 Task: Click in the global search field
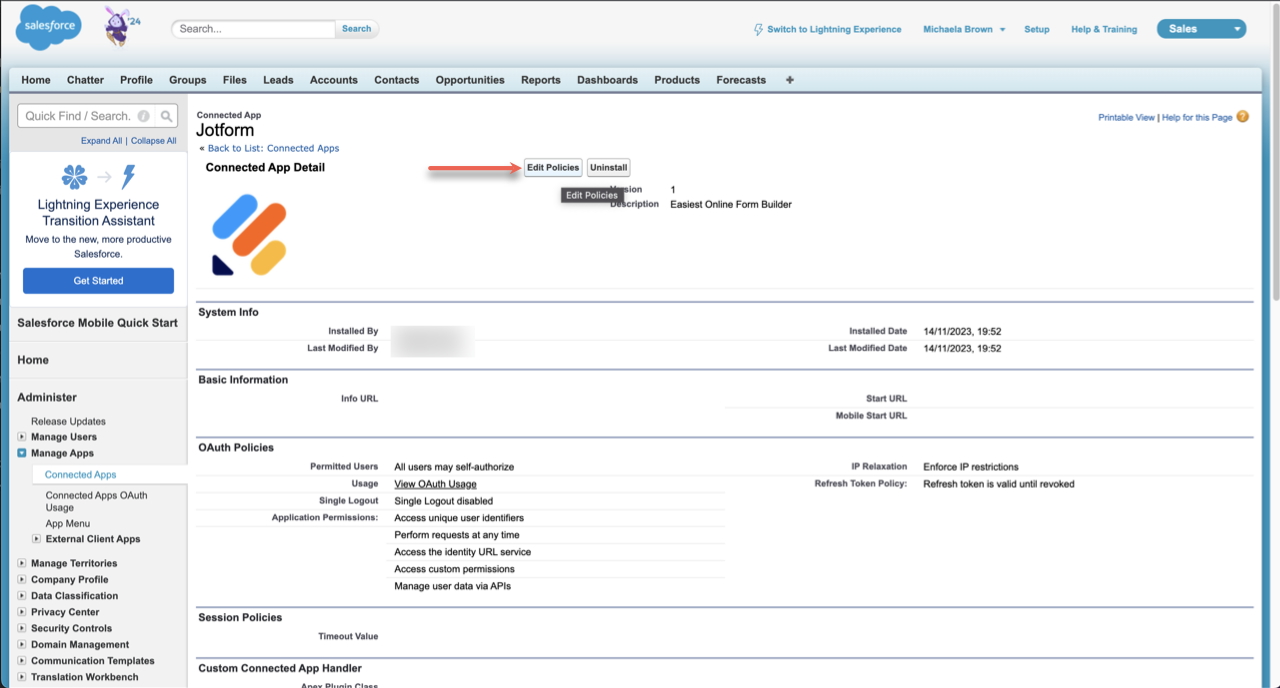(x=254, y=29)
